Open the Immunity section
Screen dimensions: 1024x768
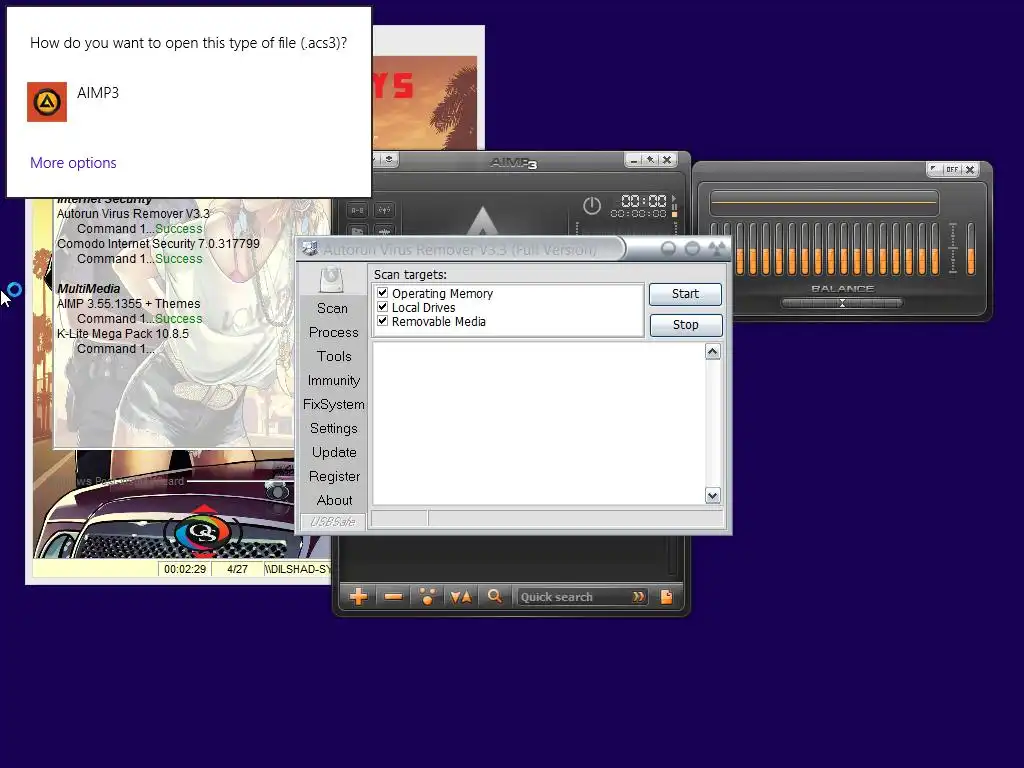(334, 381)
